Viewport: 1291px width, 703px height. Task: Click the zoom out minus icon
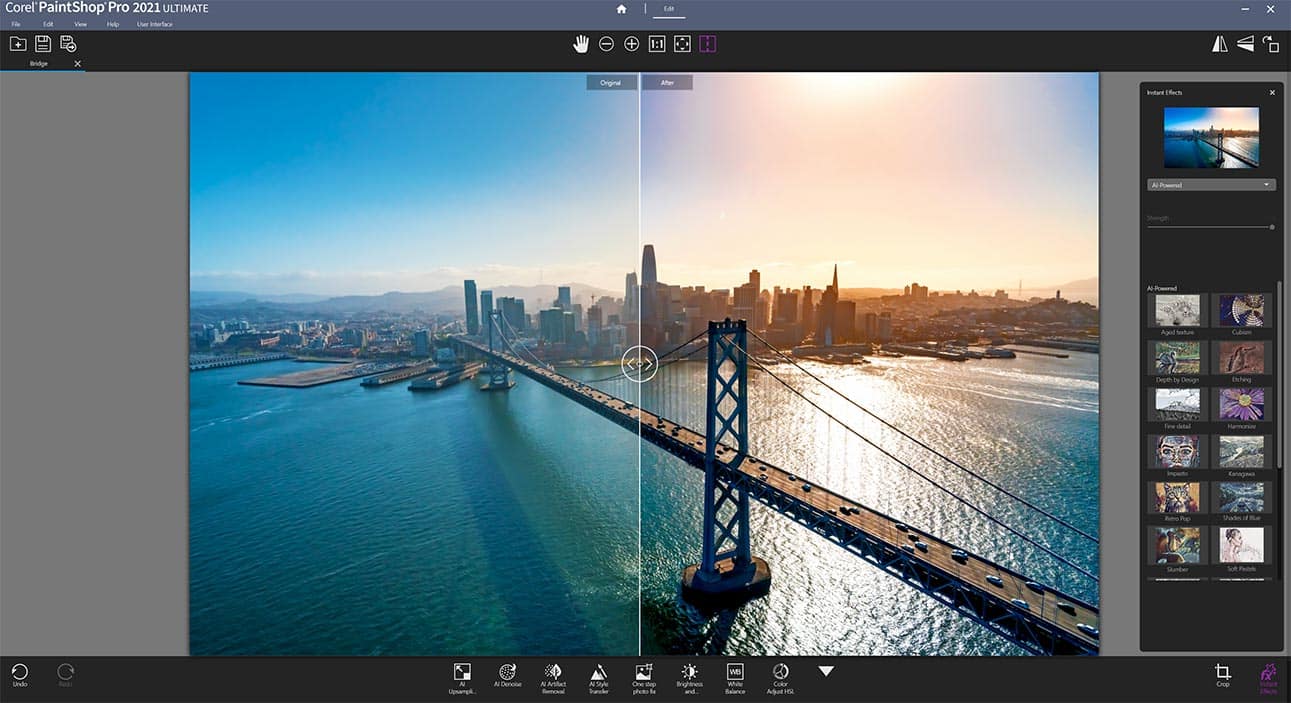click(606, 44)
